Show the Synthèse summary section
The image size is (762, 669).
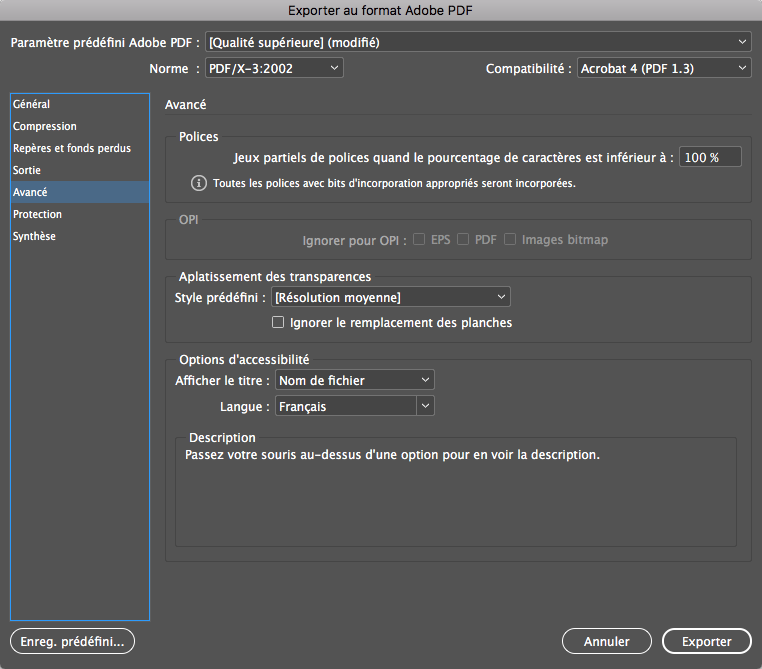pyautogui.click(x=35, y=236)
